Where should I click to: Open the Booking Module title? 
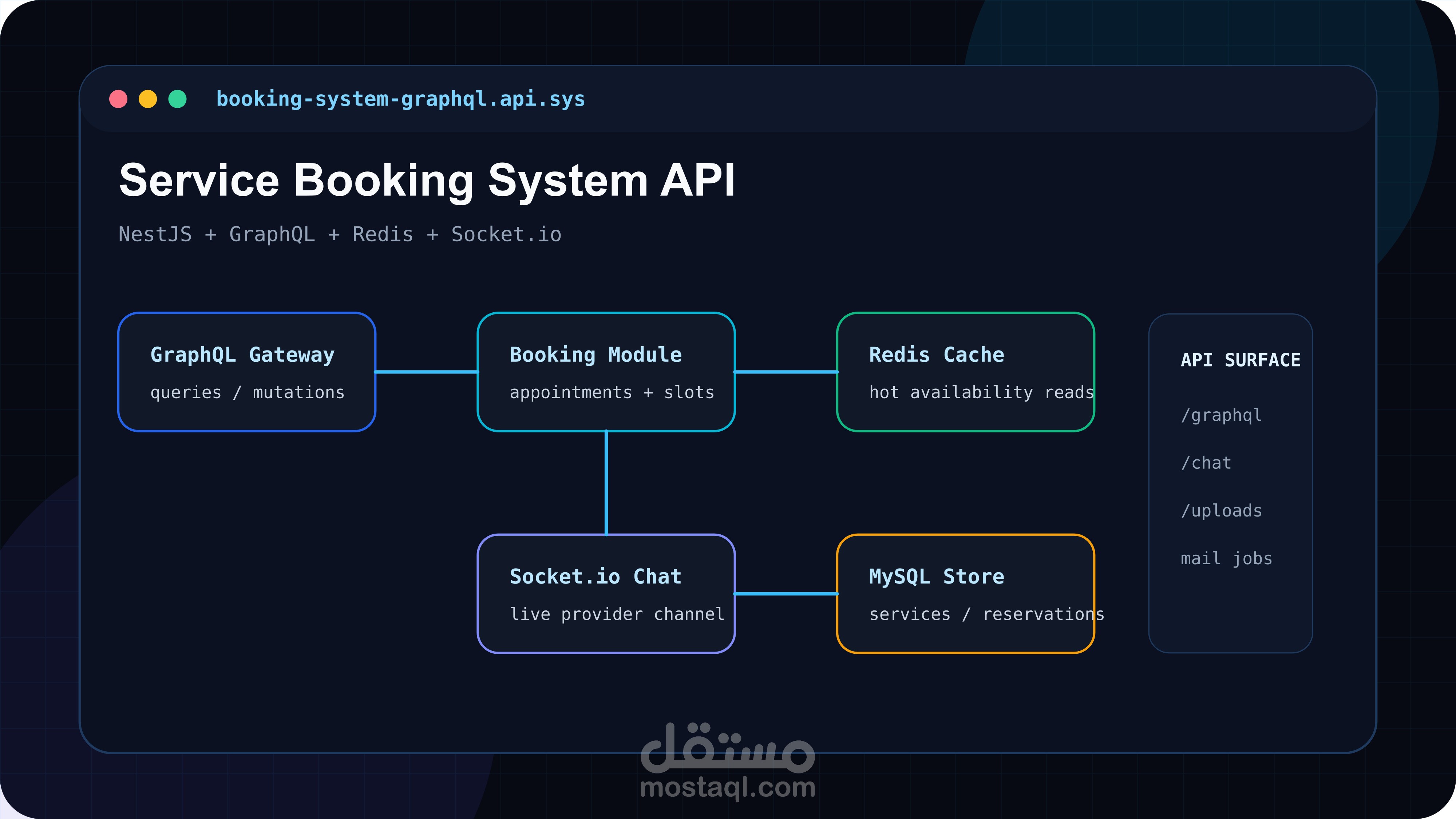click(596, 355)
